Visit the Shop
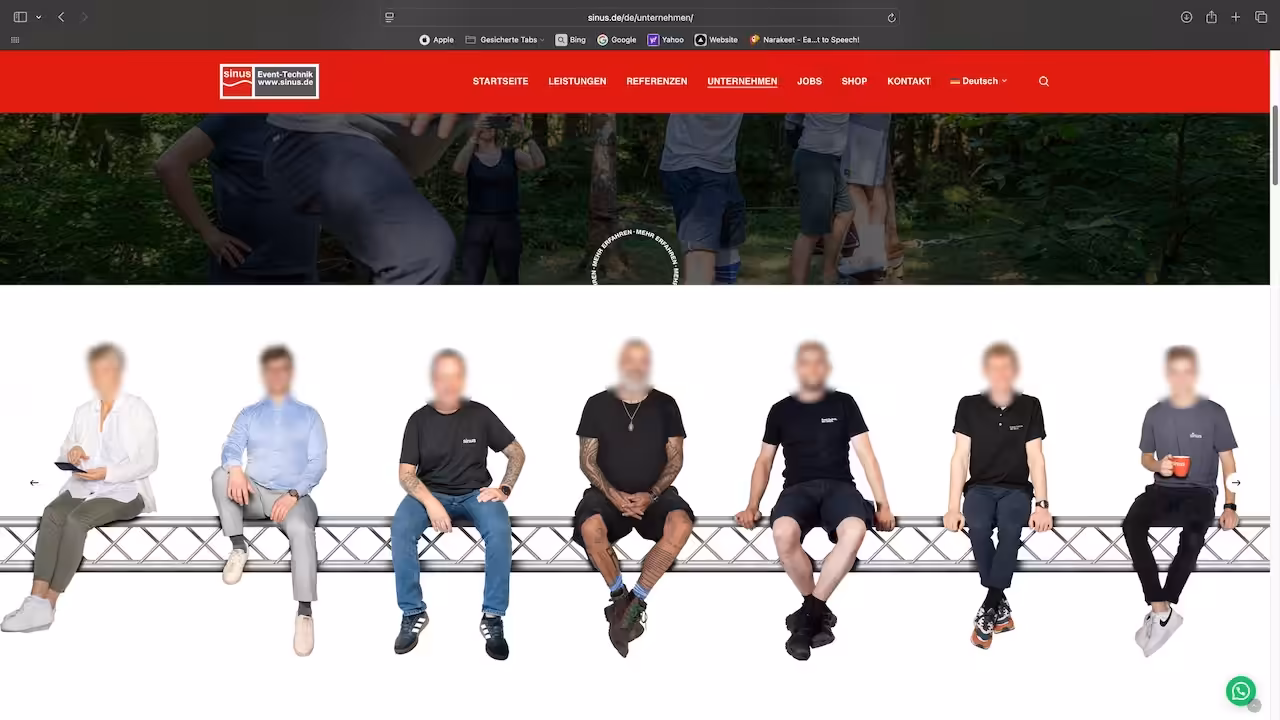This screenshot has height=720, width=1280. (x=854, y=81)
